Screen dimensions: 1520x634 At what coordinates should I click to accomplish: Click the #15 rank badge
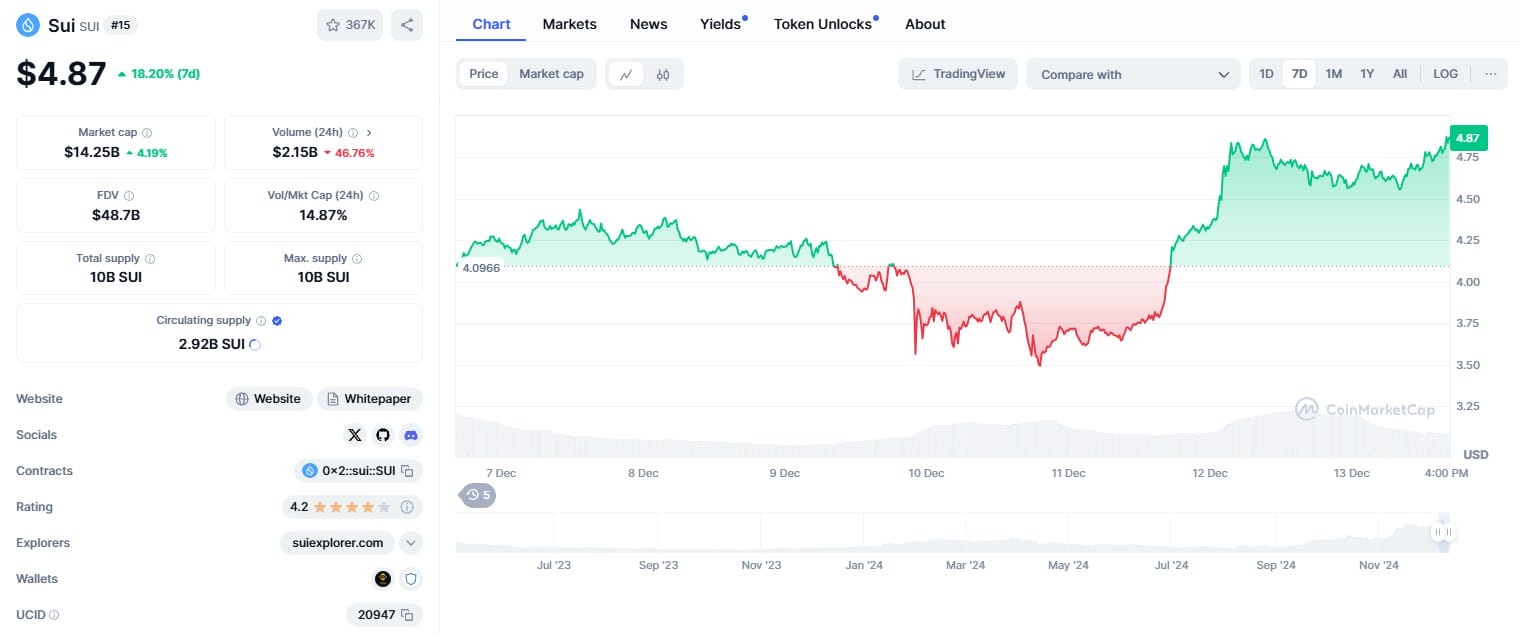click(120, 25)
